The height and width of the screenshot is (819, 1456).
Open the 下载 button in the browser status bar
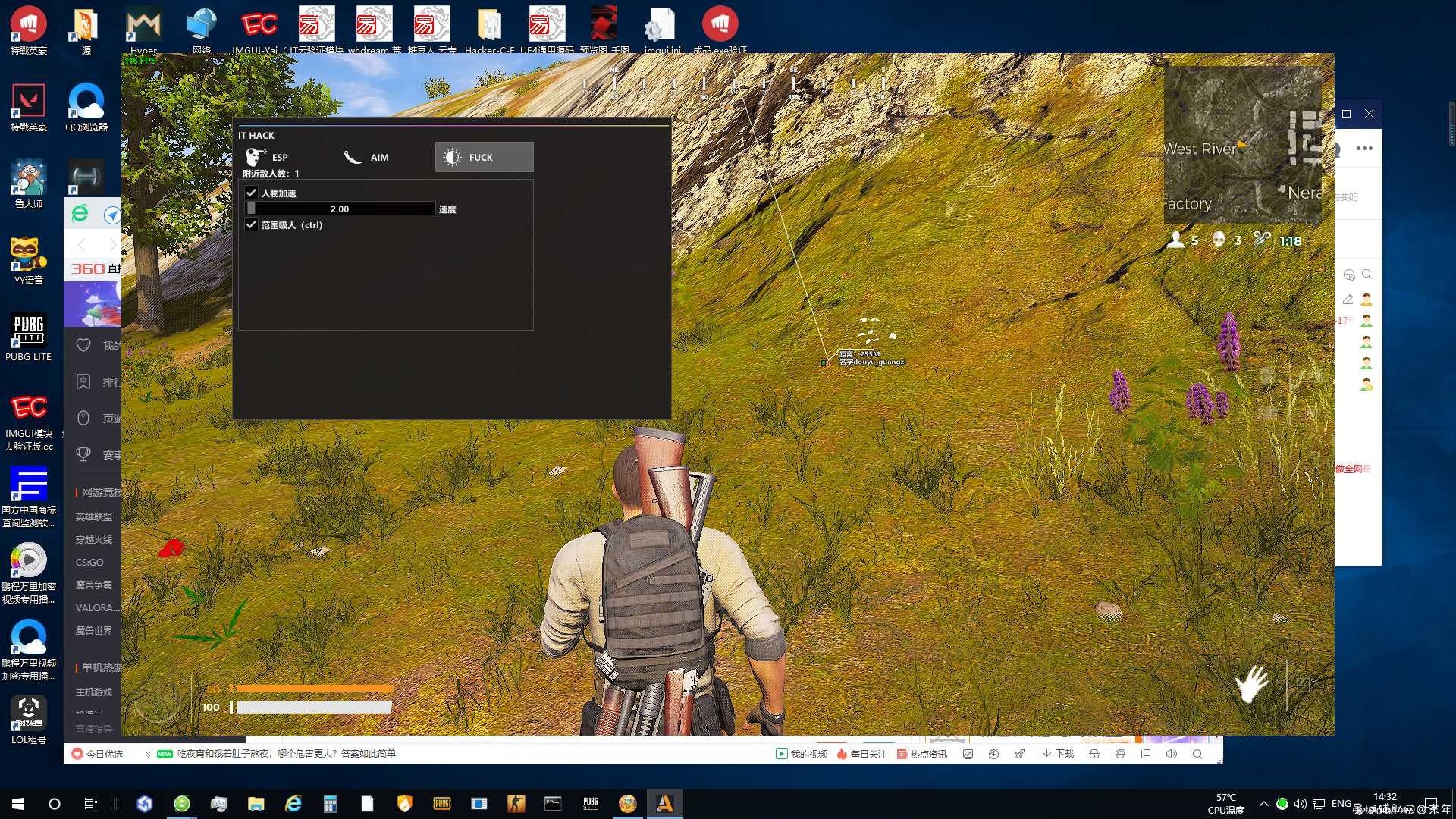point(1058,754)
